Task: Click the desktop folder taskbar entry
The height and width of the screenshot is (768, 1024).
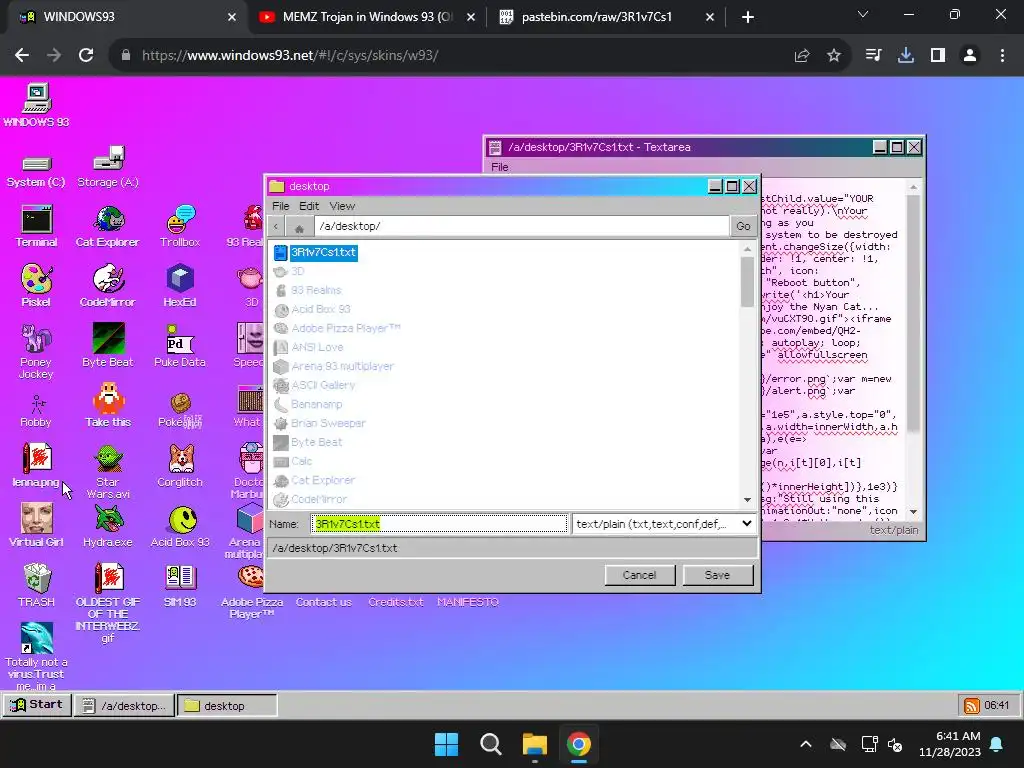Action: pyautogui.click(x=227, y=705)
